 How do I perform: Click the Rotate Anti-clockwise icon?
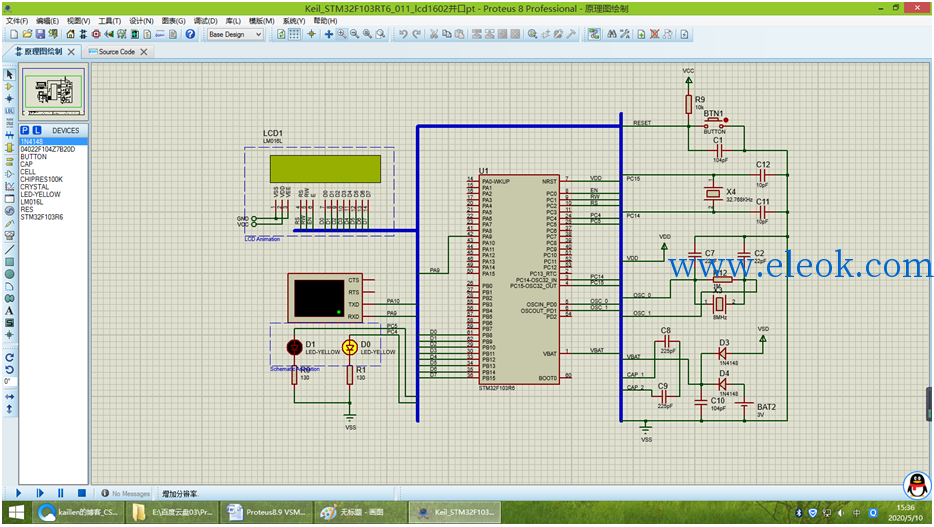pyautogui.click(x=9, y=370)
